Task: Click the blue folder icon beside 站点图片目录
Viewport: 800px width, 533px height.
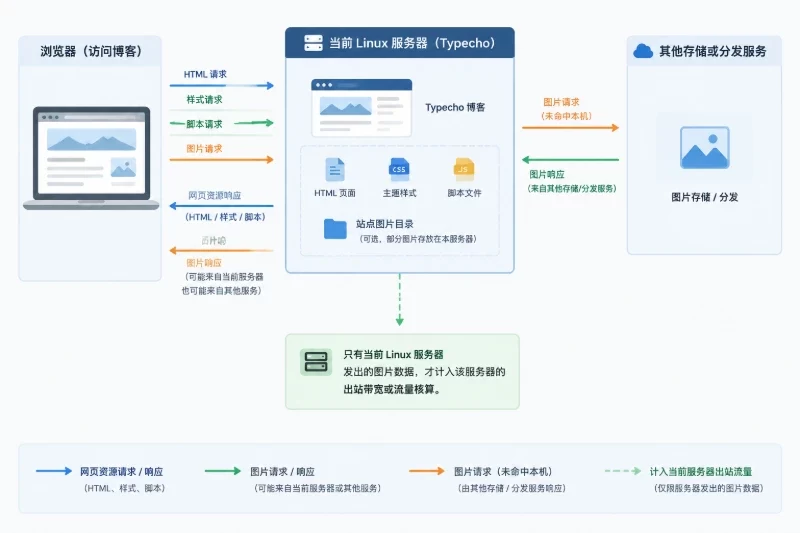Action: point(335,229)
